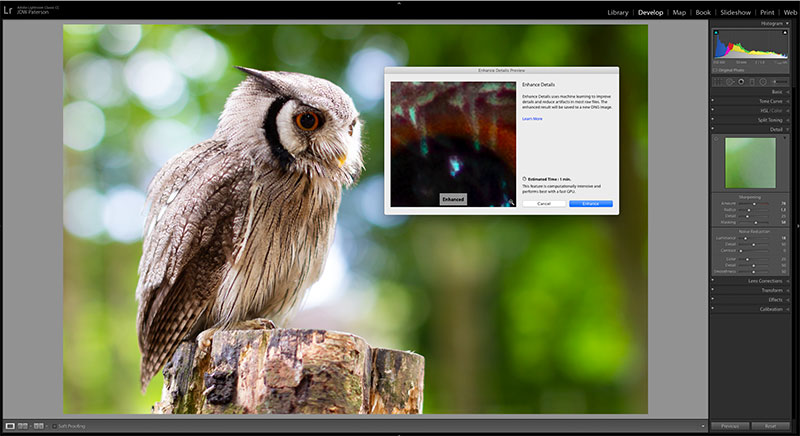Screen dimensions: 800x436
Task: Toggle Detail panel on/off switch
Action: (713, 128)
